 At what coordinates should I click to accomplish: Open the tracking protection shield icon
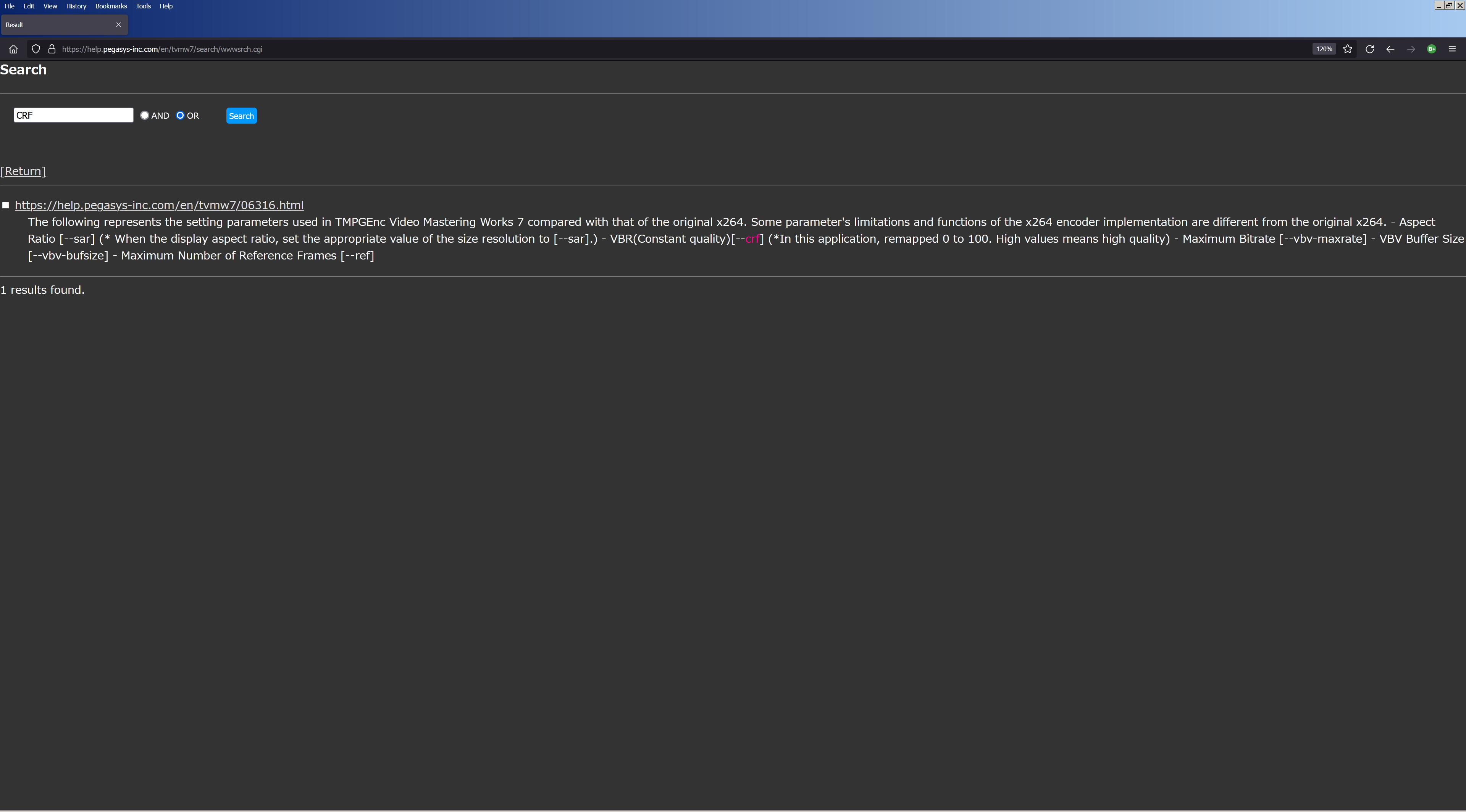[x=36, y=49]
